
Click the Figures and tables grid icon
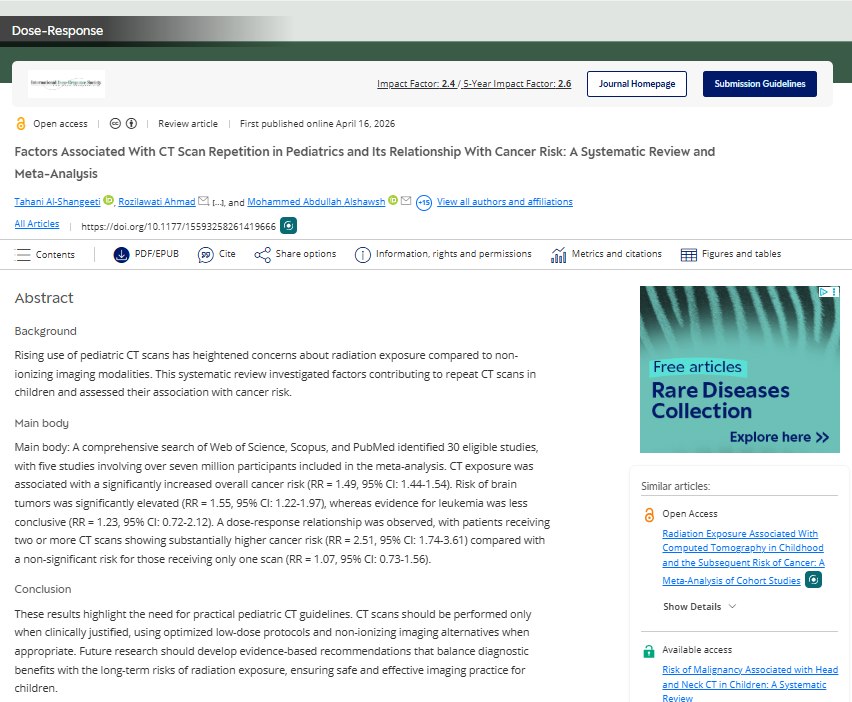pos(688,254)
